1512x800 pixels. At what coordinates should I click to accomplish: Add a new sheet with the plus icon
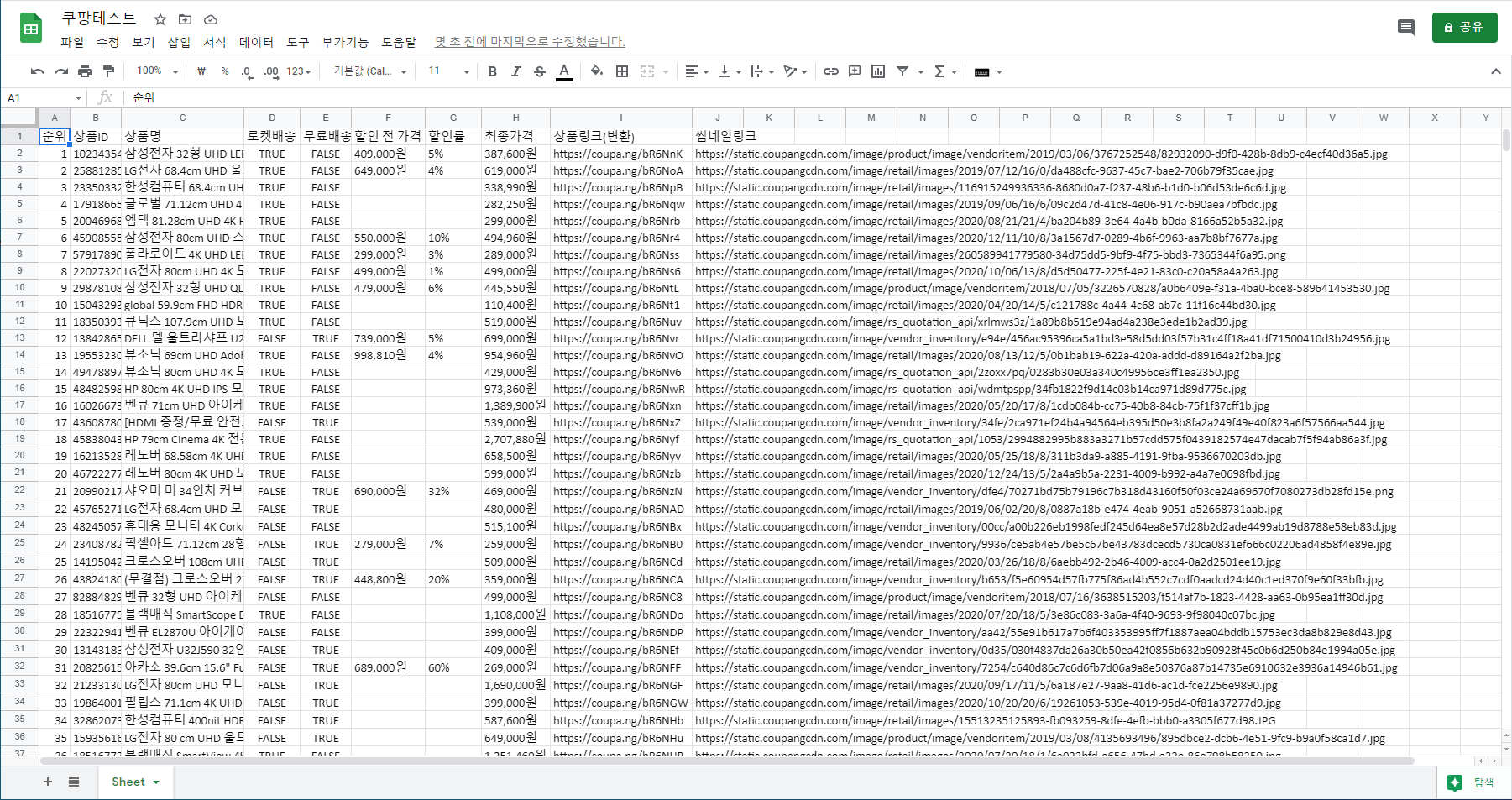(48, 782)
